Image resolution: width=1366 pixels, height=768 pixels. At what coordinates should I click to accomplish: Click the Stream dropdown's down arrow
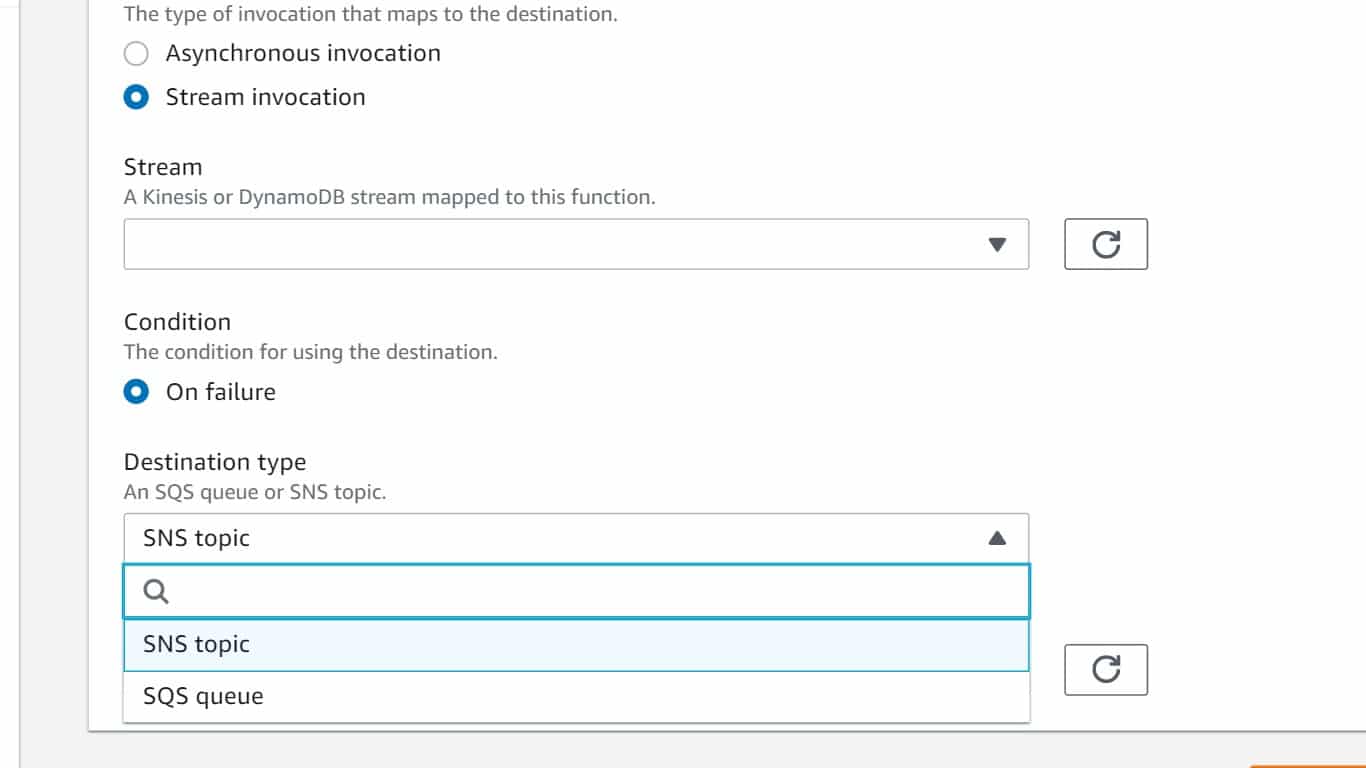[996, 244]
